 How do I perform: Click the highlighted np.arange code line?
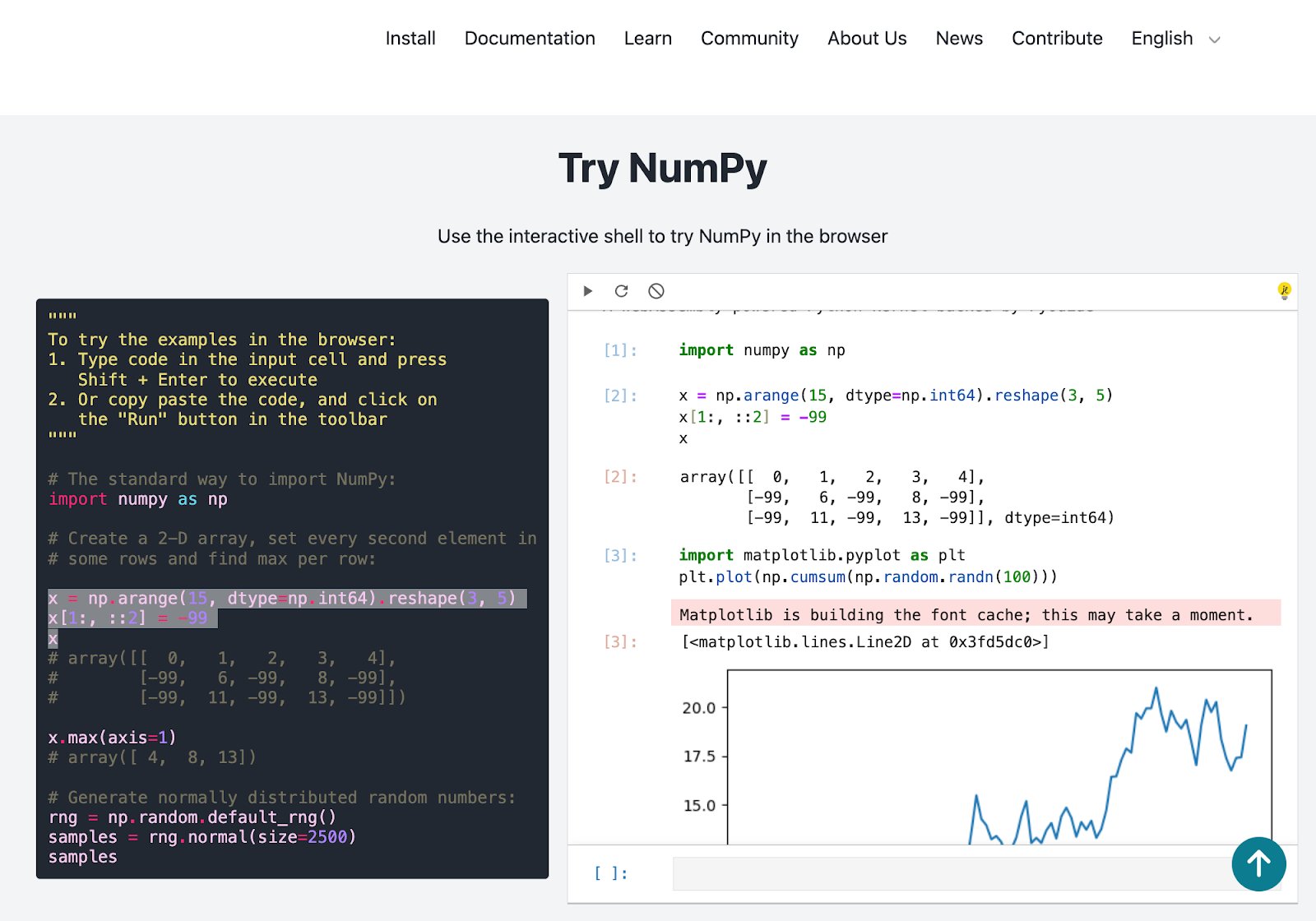[287, 599]
